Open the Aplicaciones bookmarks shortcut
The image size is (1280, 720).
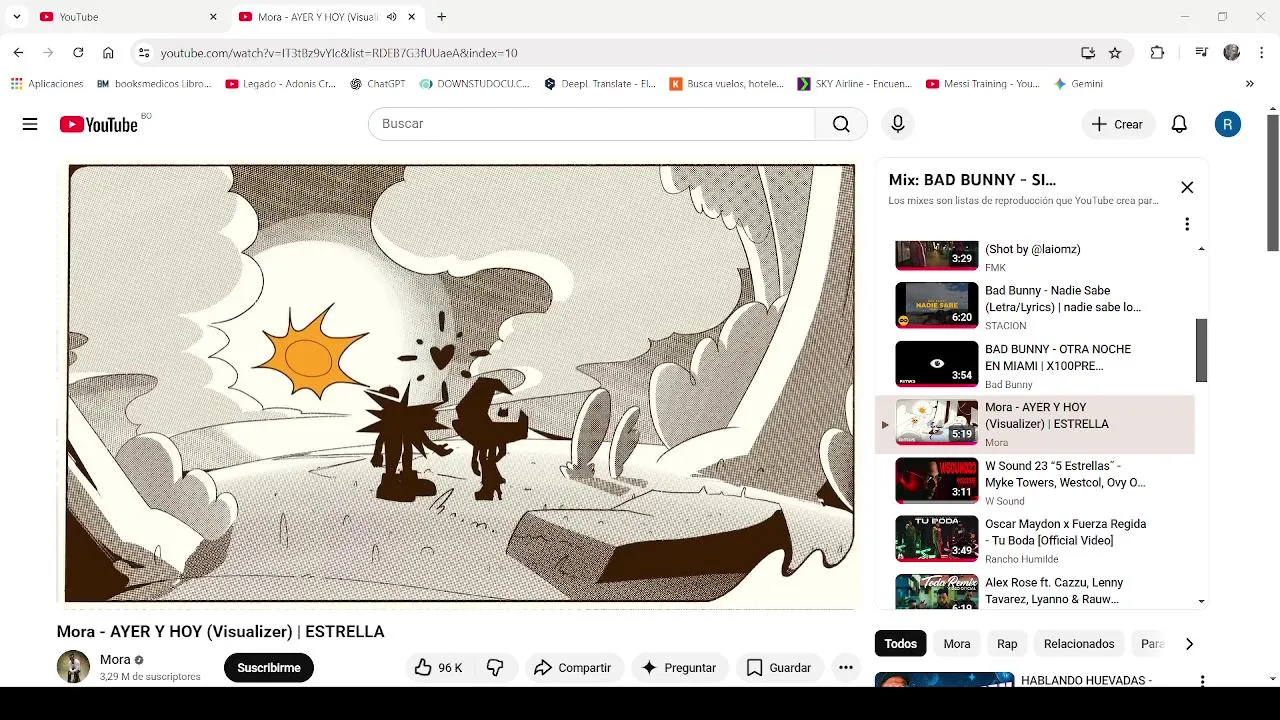pos(47,84)
